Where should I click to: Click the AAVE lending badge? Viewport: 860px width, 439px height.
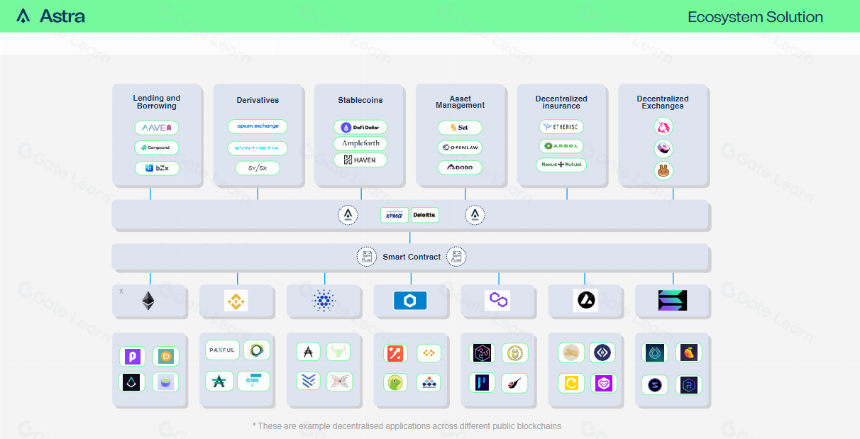157,128
